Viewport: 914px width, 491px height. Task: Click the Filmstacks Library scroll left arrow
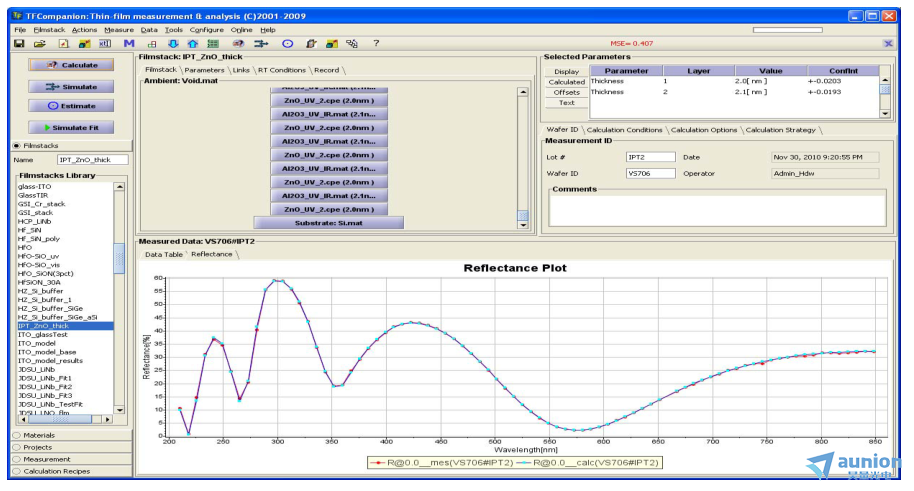point(23,419)
